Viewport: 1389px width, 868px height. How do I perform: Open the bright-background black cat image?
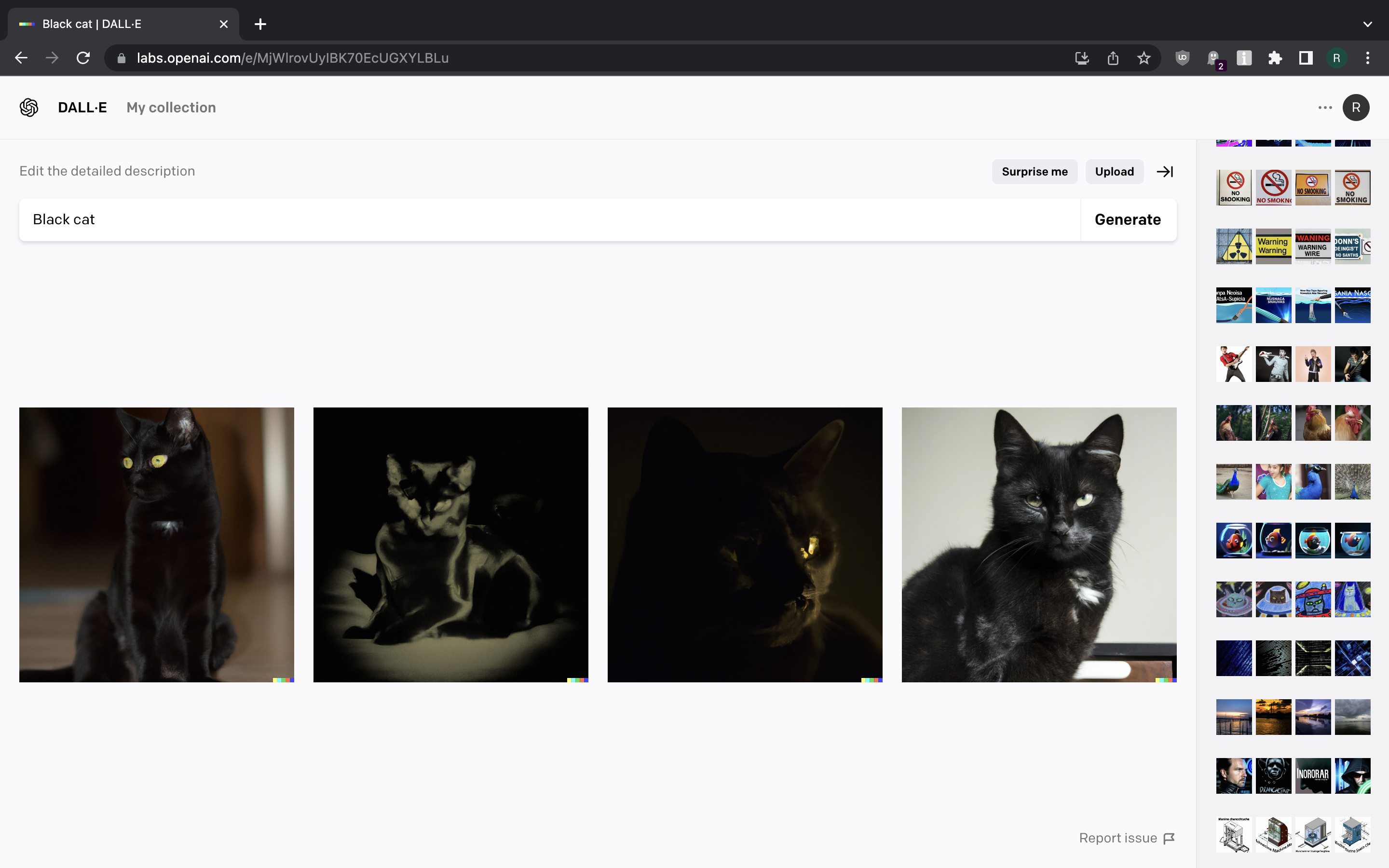(x=1039, y=545)
